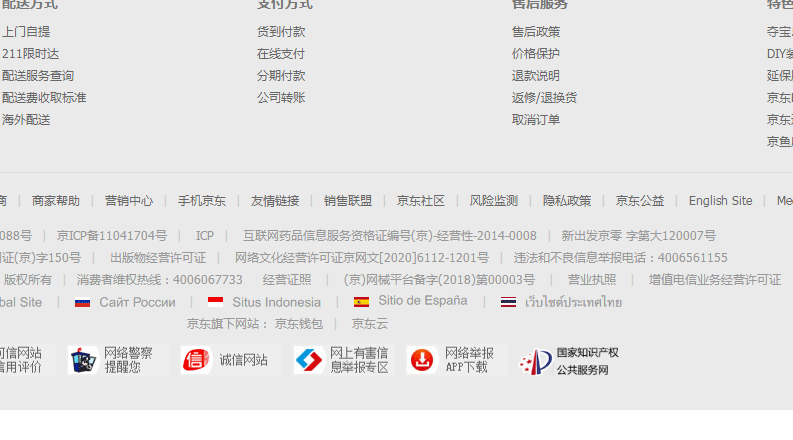Open the 返修/退换货 link

(x=544, y=98)
